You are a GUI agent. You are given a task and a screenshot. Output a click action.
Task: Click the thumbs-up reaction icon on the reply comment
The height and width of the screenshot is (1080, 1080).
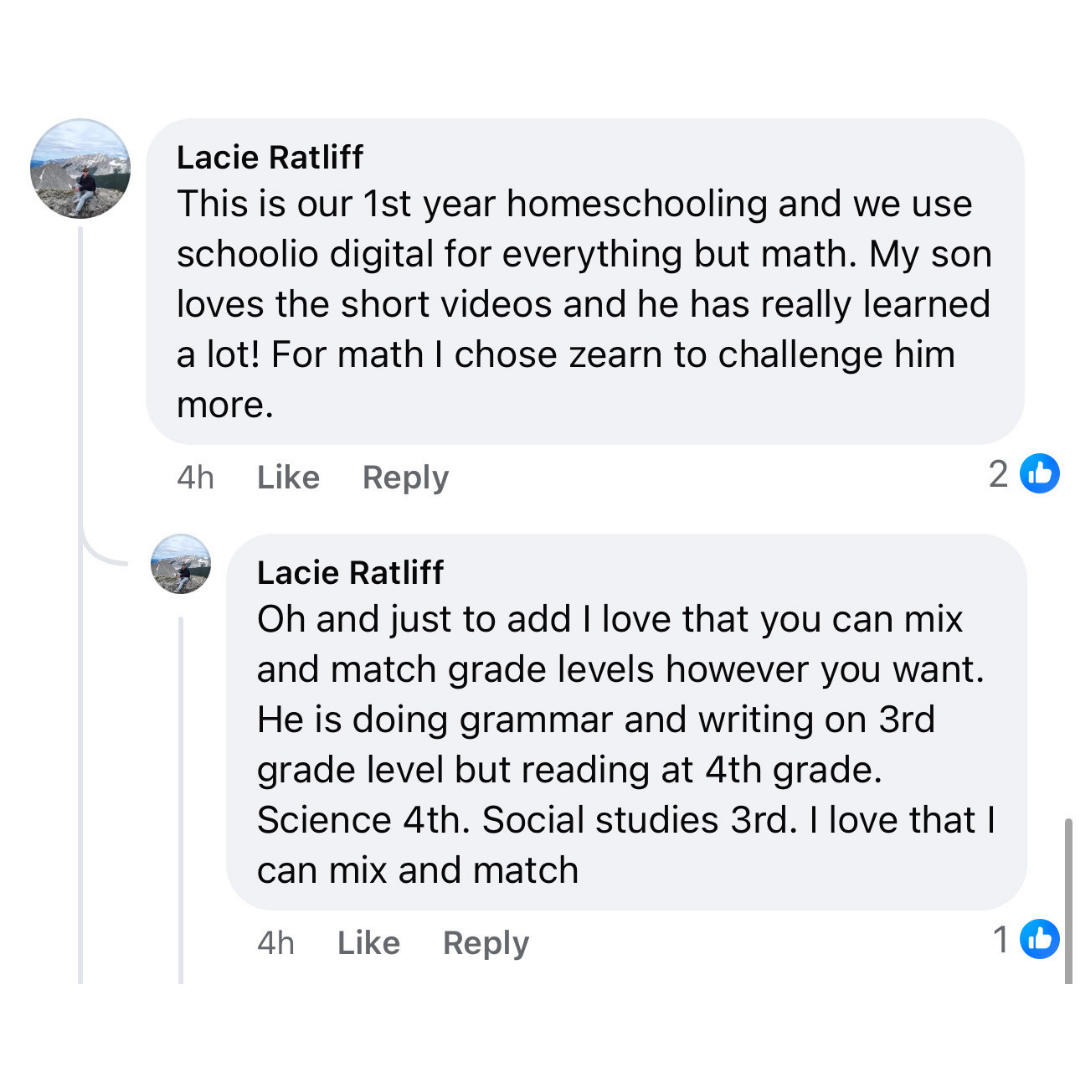(x=1040, y=940)
